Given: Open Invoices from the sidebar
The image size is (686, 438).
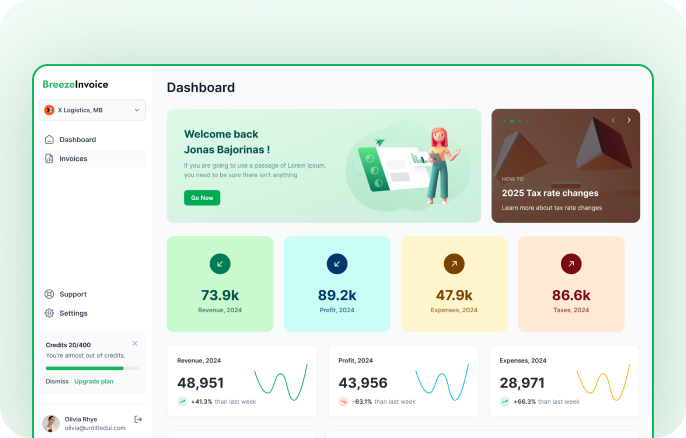Looking at the screenshot, I should [92, 158].
